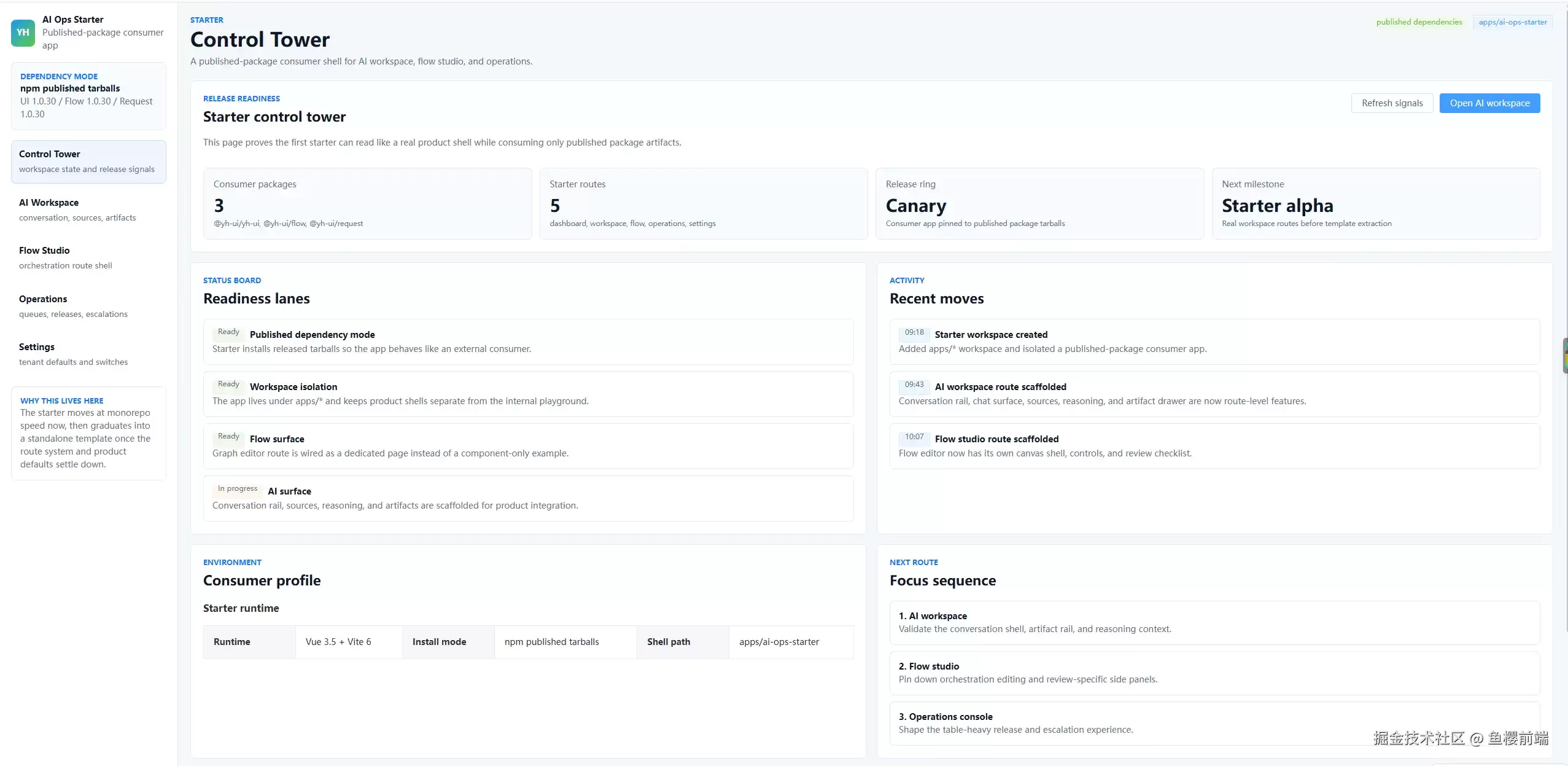
Task: Click the apps/ai-ops-starter table cell
Action: click(x=791, y=642)
